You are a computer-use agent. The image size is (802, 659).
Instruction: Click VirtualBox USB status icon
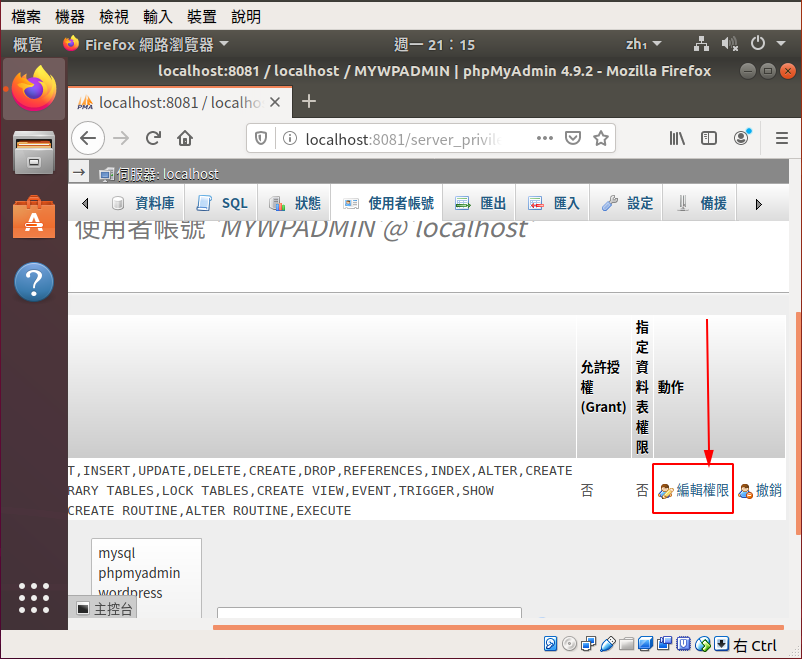(607, 644)
